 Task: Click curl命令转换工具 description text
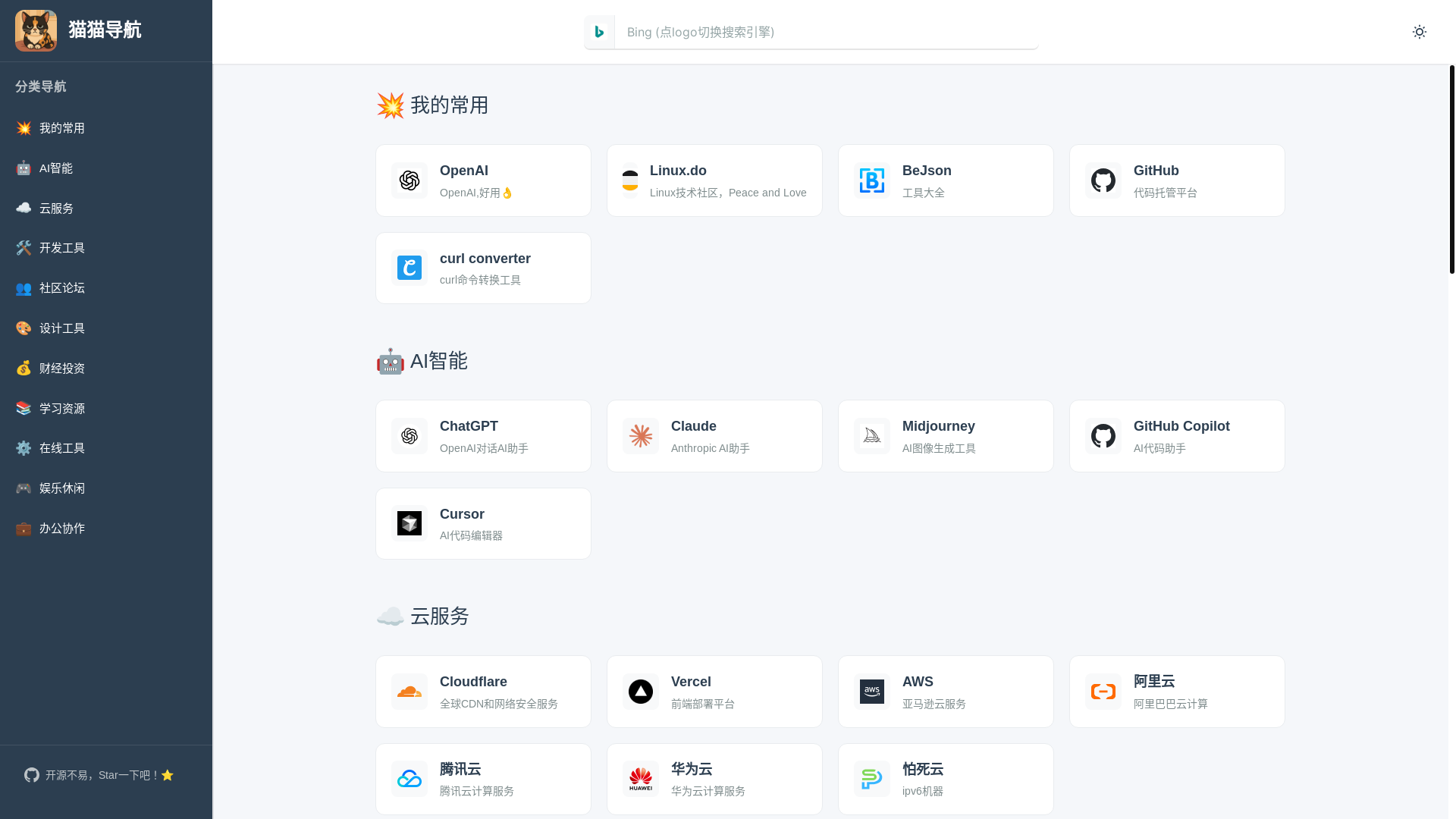click(x=480, y=280)
